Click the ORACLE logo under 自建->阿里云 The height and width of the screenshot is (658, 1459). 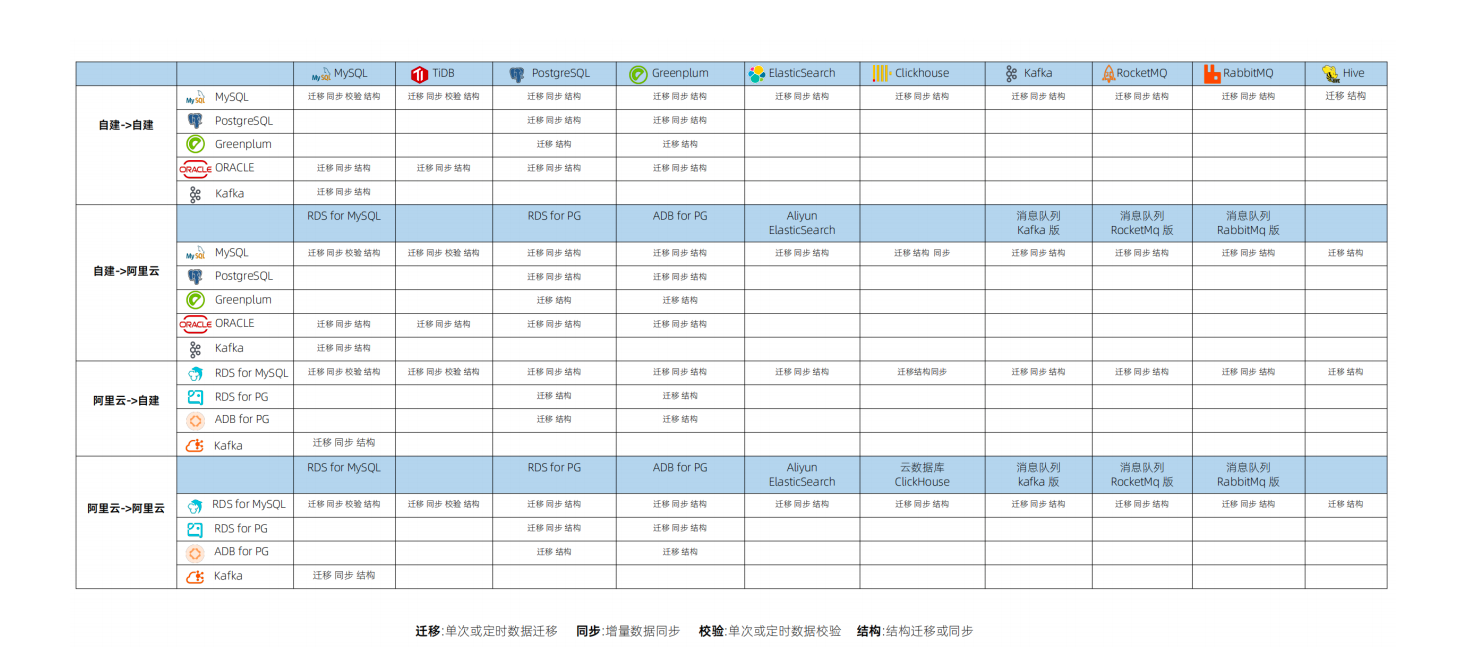(x=195, y=325)
